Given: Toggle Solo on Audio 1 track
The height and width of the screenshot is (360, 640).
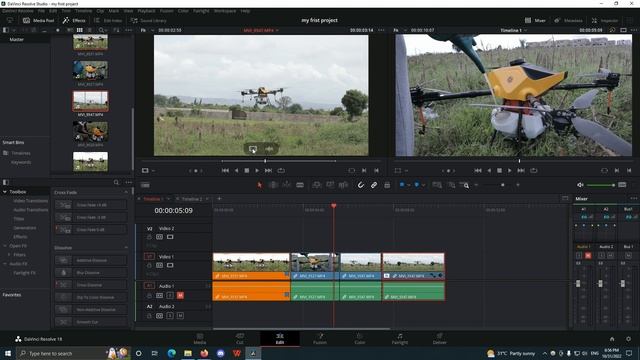Looking at the screenshot, I should pos(170,295).
